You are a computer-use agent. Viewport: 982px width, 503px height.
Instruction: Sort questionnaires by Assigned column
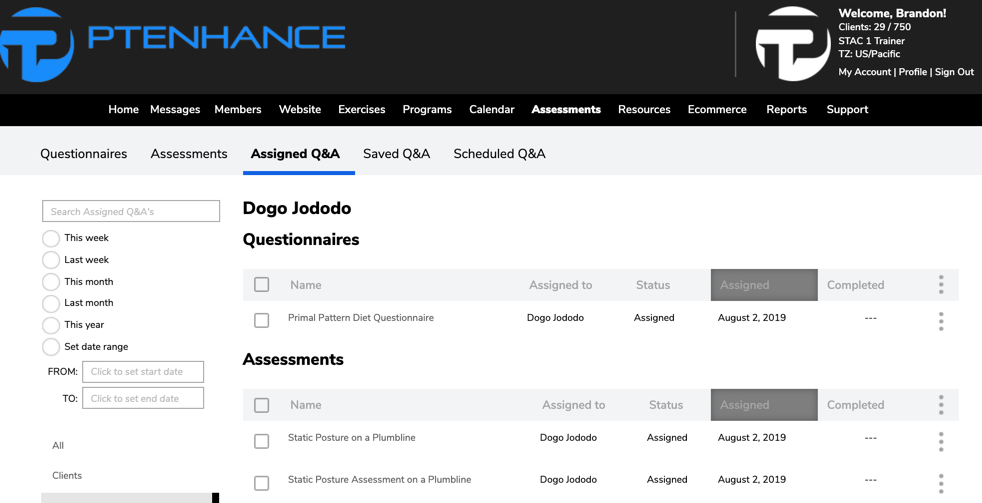pos(764,285)
